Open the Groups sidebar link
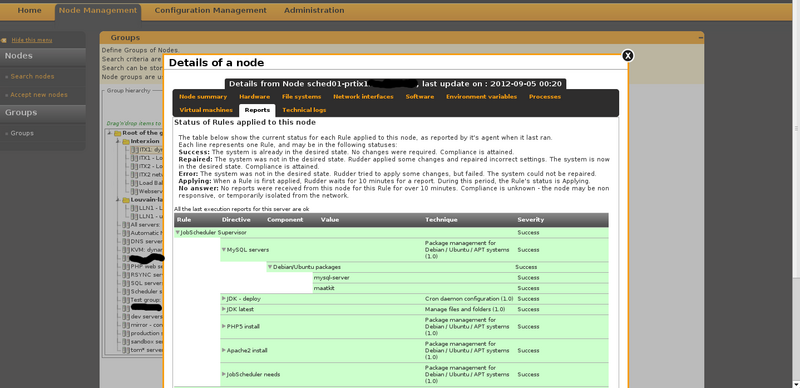This screenshot has height=388, width=800. coord(22,133)
